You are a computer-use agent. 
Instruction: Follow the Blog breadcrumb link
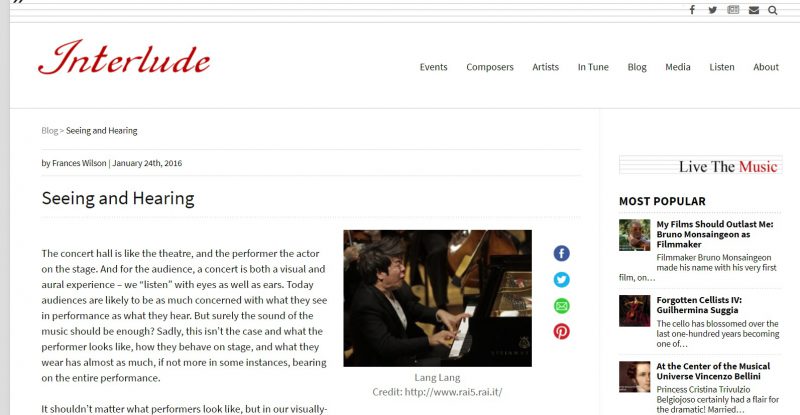49,131
